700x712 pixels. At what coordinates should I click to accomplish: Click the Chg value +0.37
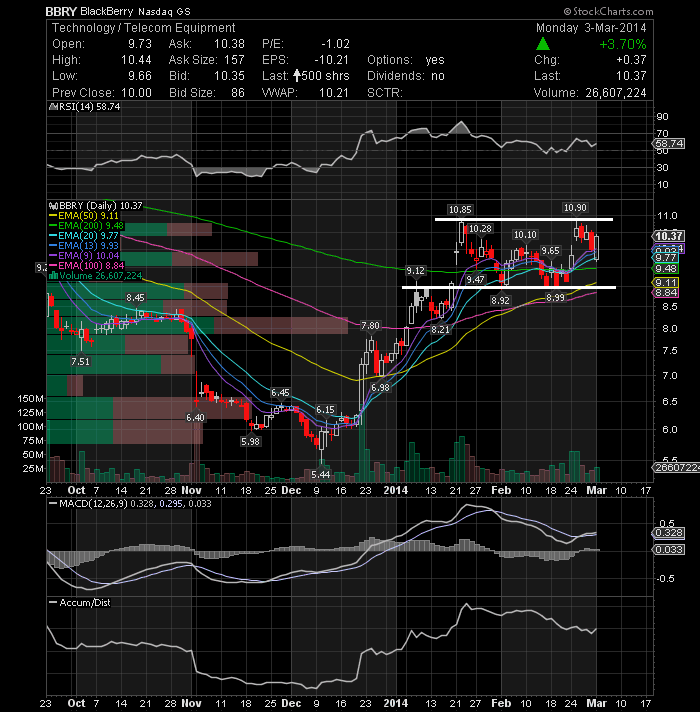pos(631,60)
